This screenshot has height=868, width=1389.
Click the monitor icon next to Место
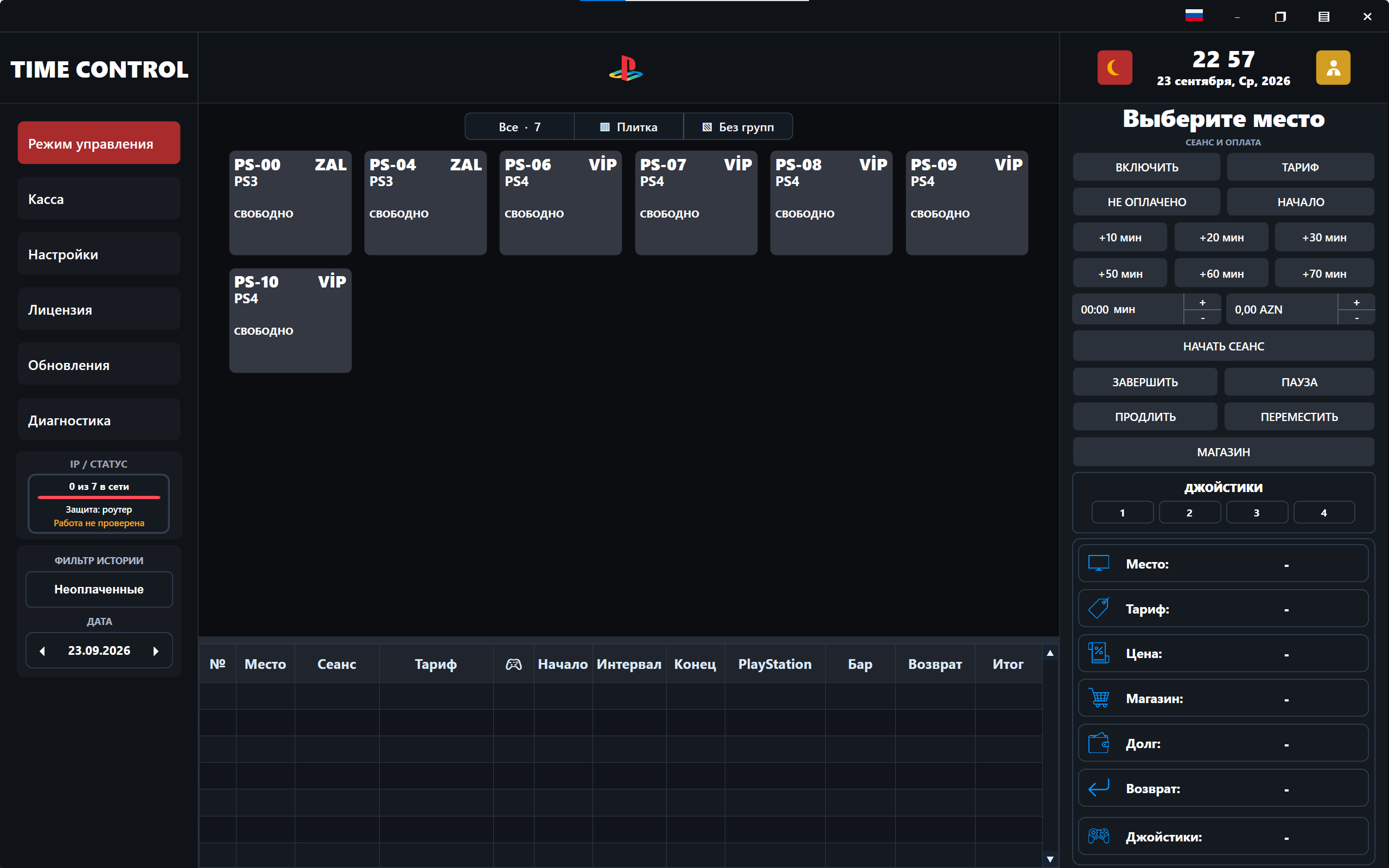point(1099,563)
